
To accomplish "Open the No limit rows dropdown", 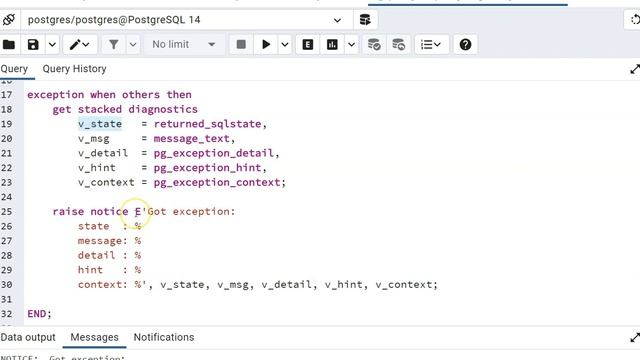I will (184, 44).
